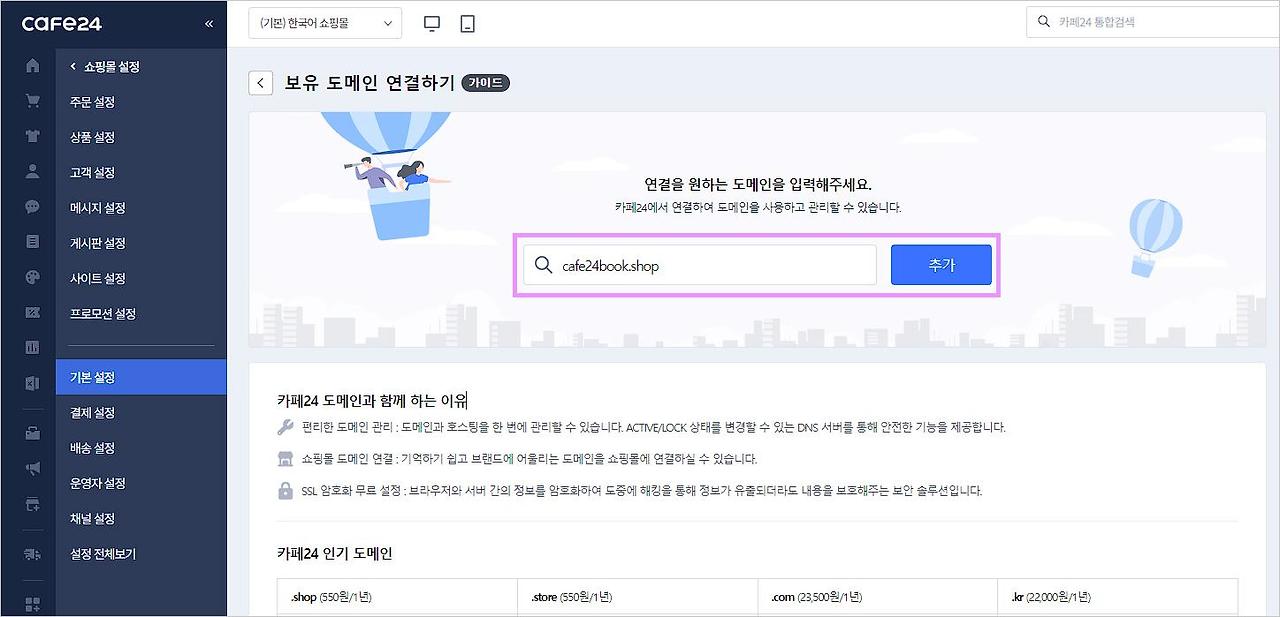The image size is (1280, 617).
Task: Open the t-shirt products icon
Action: tap(33, 136)
